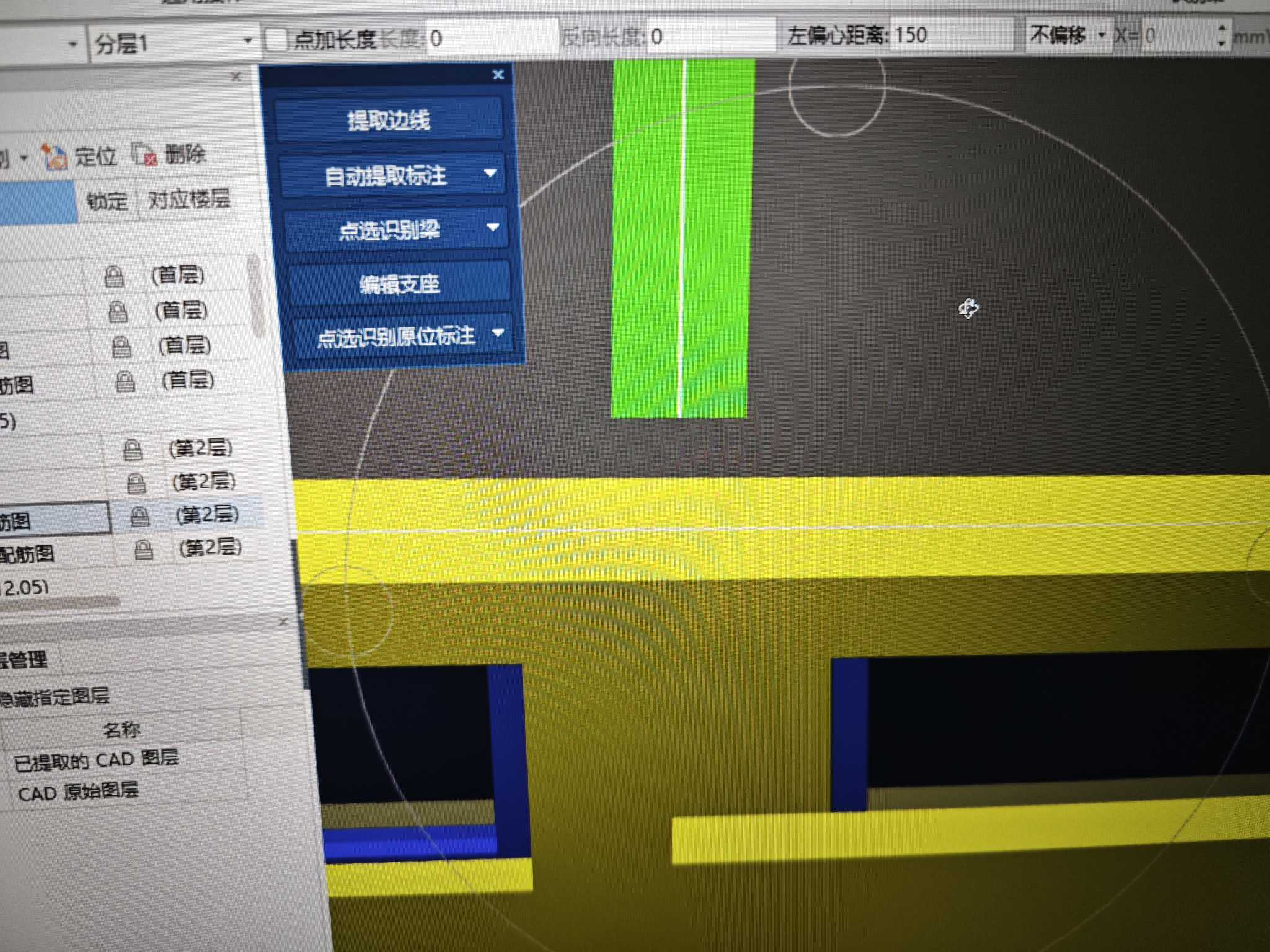The image size is (1270, 952).
Task: Click the 反向长度 input field
Action: tap(711, 36)
